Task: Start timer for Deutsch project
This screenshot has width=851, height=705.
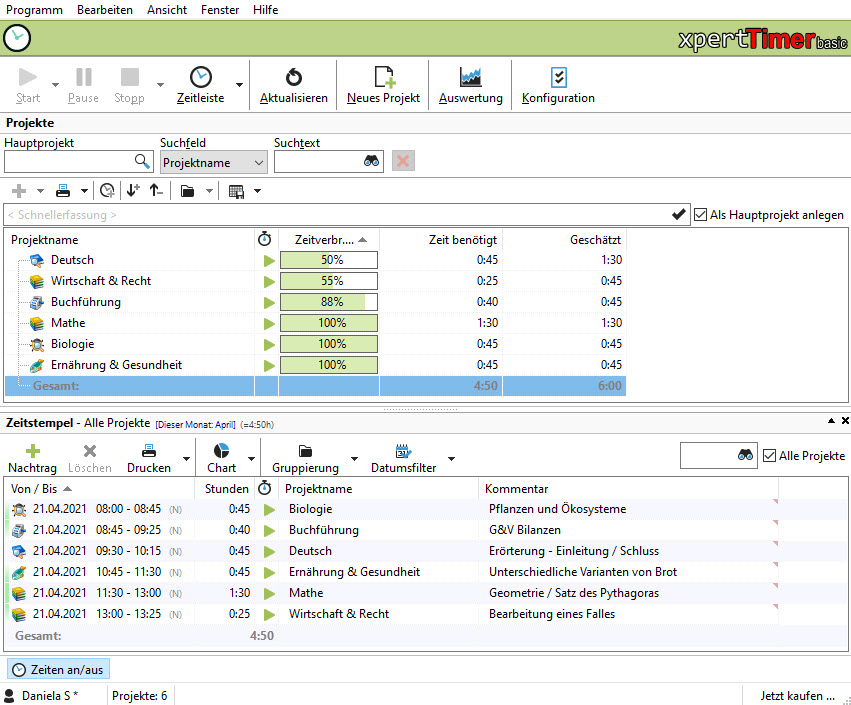Action: pos(269,261)
